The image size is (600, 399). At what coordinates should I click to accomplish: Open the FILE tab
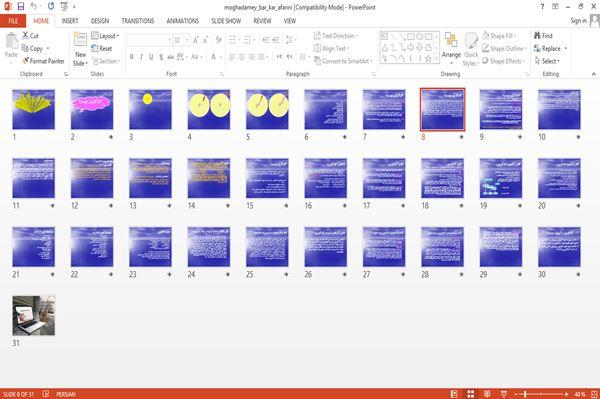(x=13, y=21)
